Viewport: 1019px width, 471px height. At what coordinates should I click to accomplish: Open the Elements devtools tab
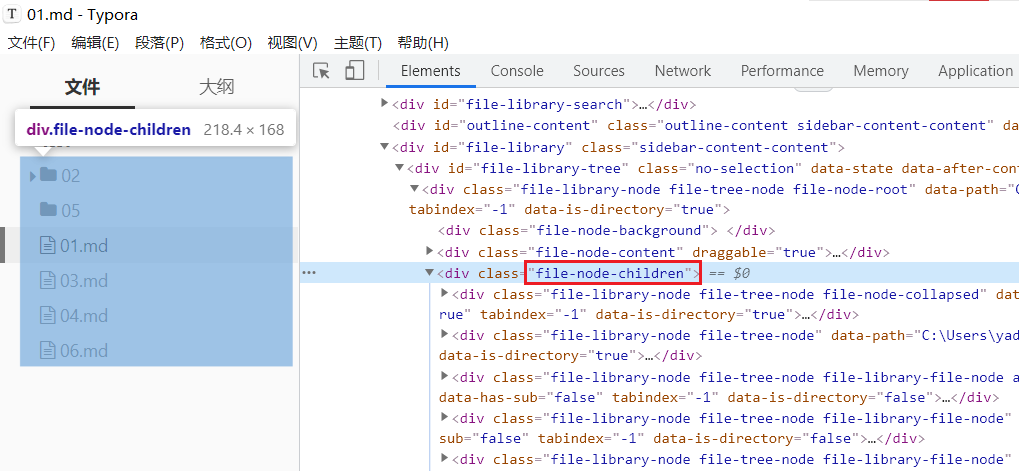430,71
